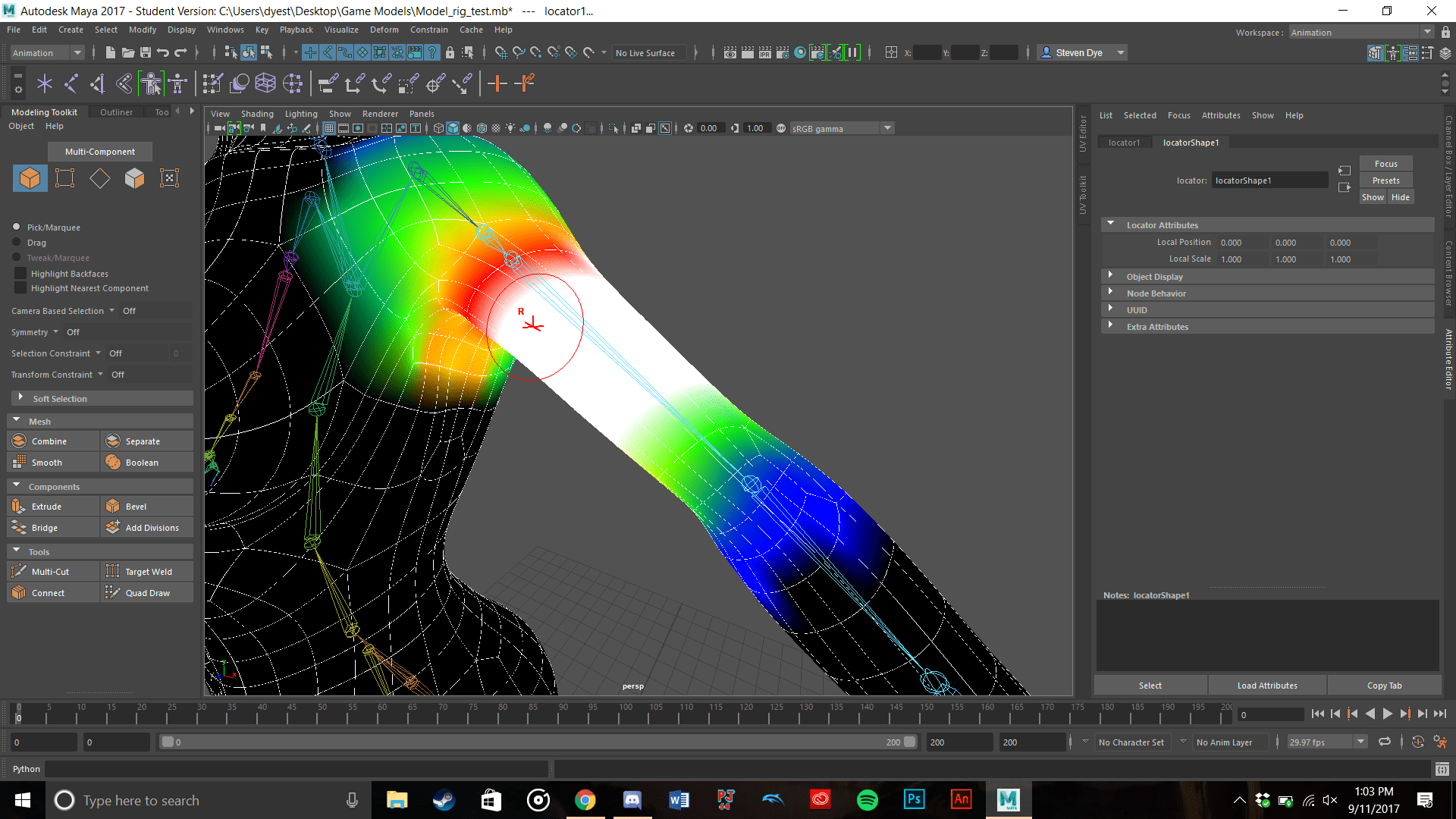1456x819 pixels.
Task: Switch to the locator1 tab
Action: [x=1124, y=142]
